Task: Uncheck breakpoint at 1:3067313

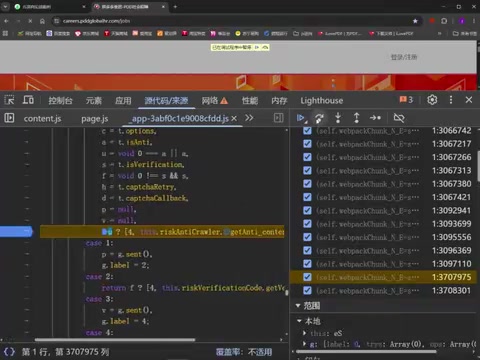Action: coord(307,171)
